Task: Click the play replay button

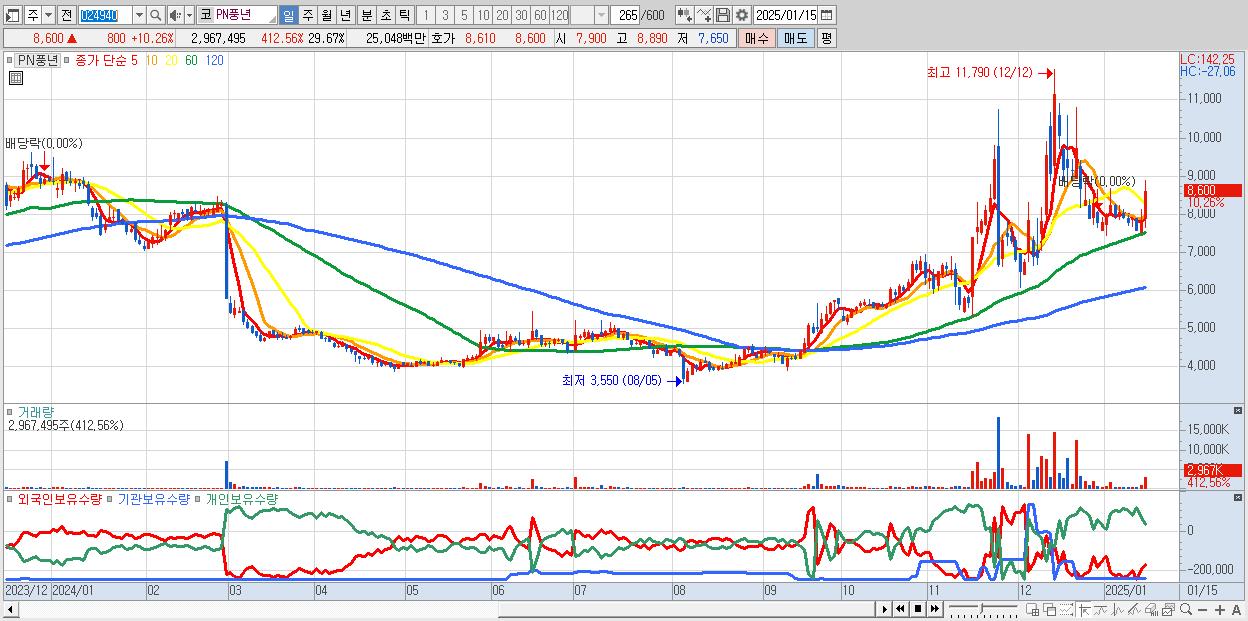Action: [884, 608]
